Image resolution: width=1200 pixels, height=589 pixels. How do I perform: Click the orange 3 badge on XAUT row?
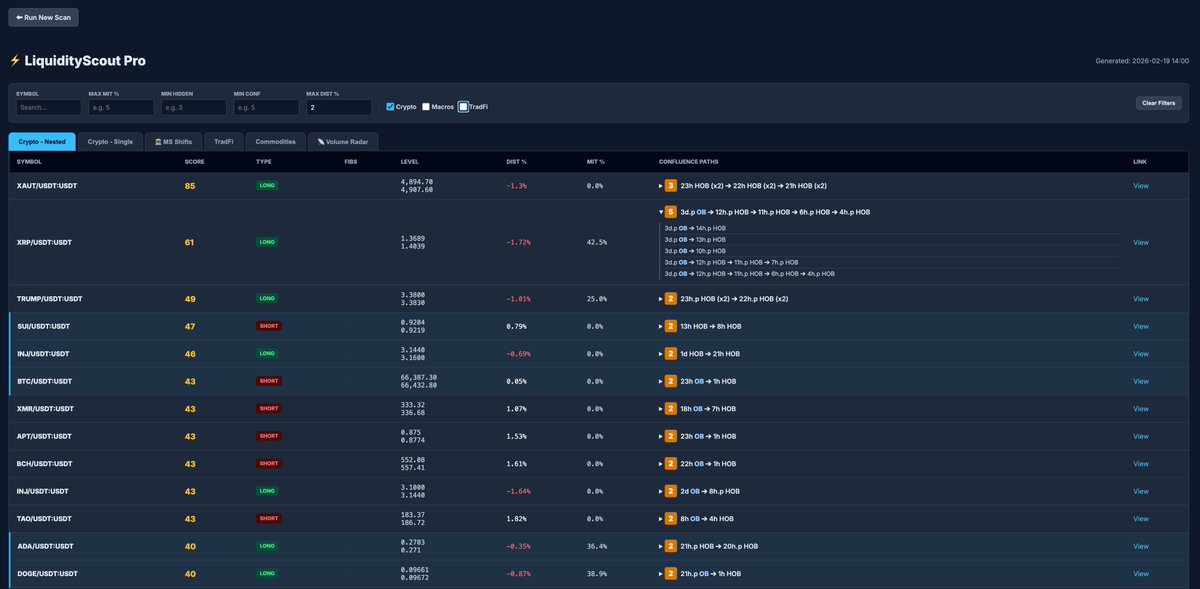click(671, 186)
